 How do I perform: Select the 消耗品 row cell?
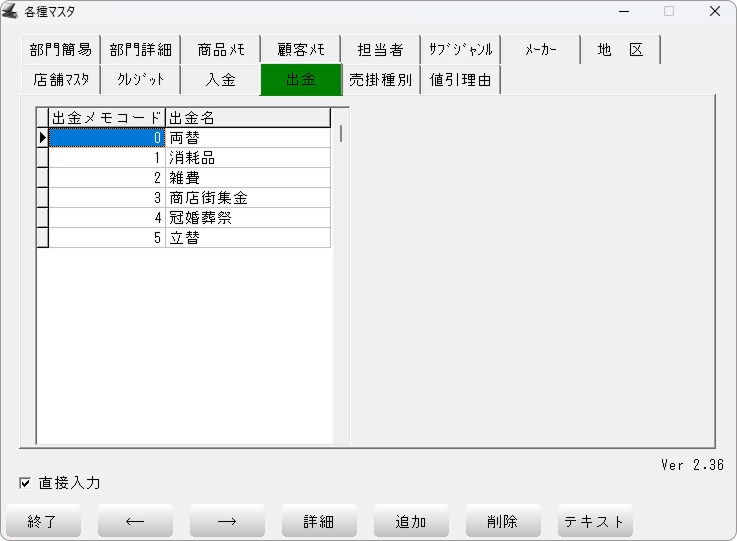pyautogui.click(x=247, y=158)
